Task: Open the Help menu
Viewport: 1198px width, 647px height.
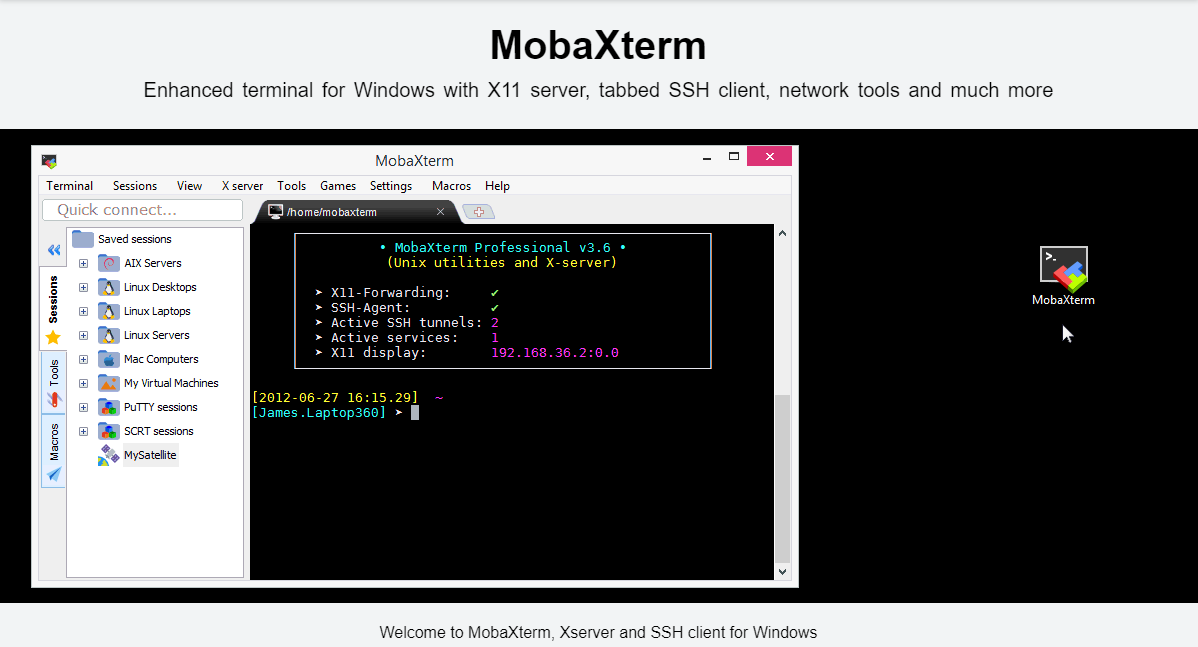Action: [x=497, y=186]
